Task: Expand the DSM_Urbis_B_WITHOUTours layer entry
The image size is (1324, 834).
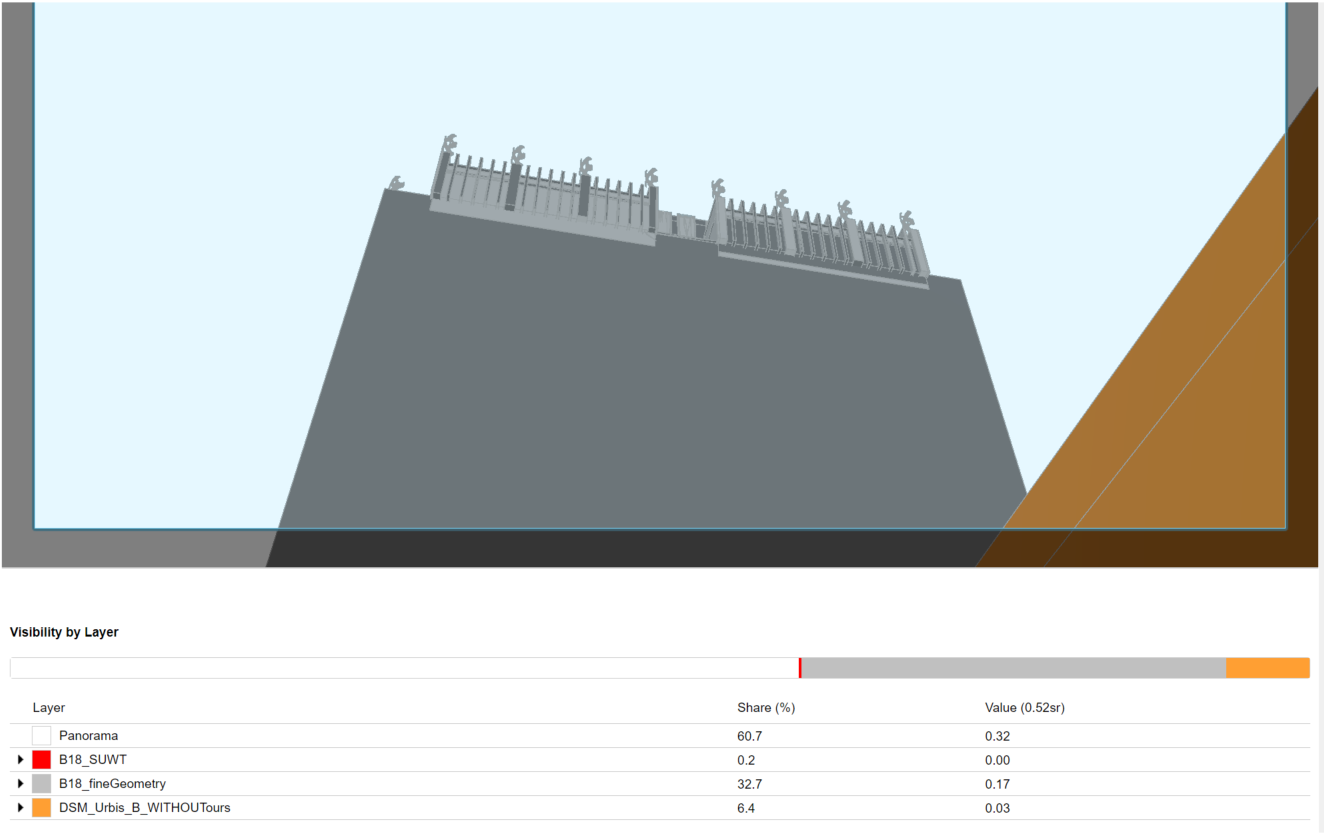Action: [20, 807]
